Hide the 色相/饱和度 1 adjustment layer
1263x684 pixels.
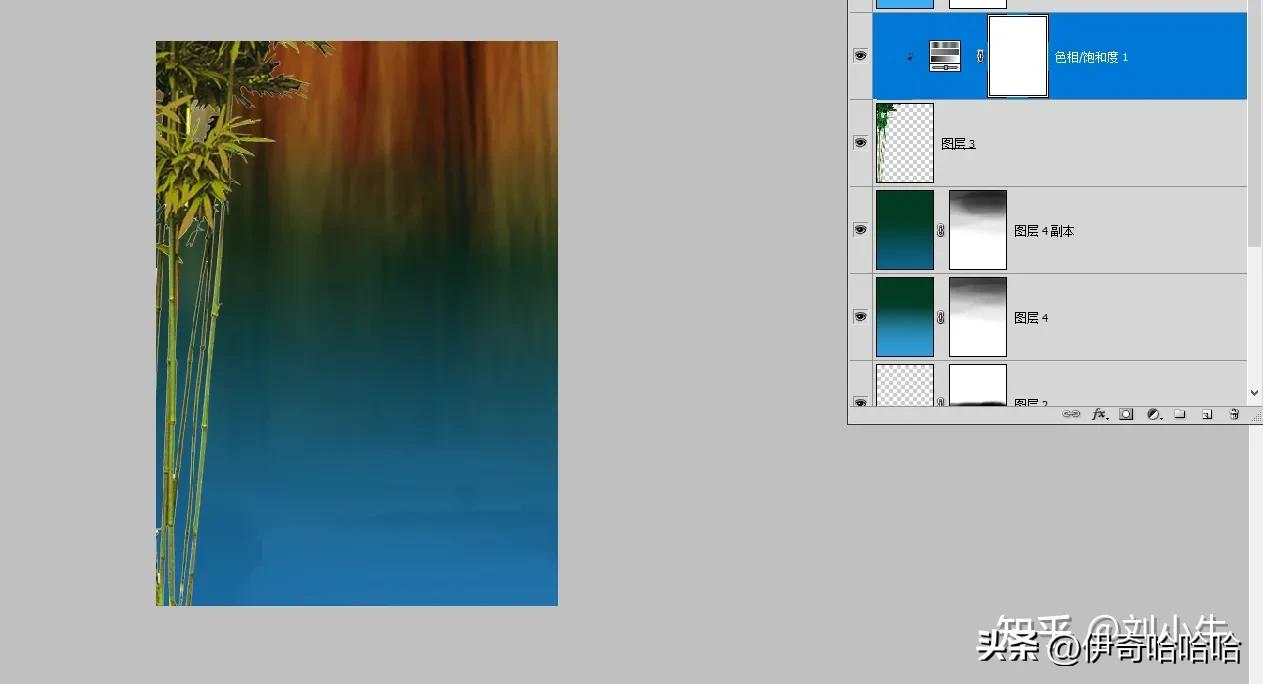860,56
